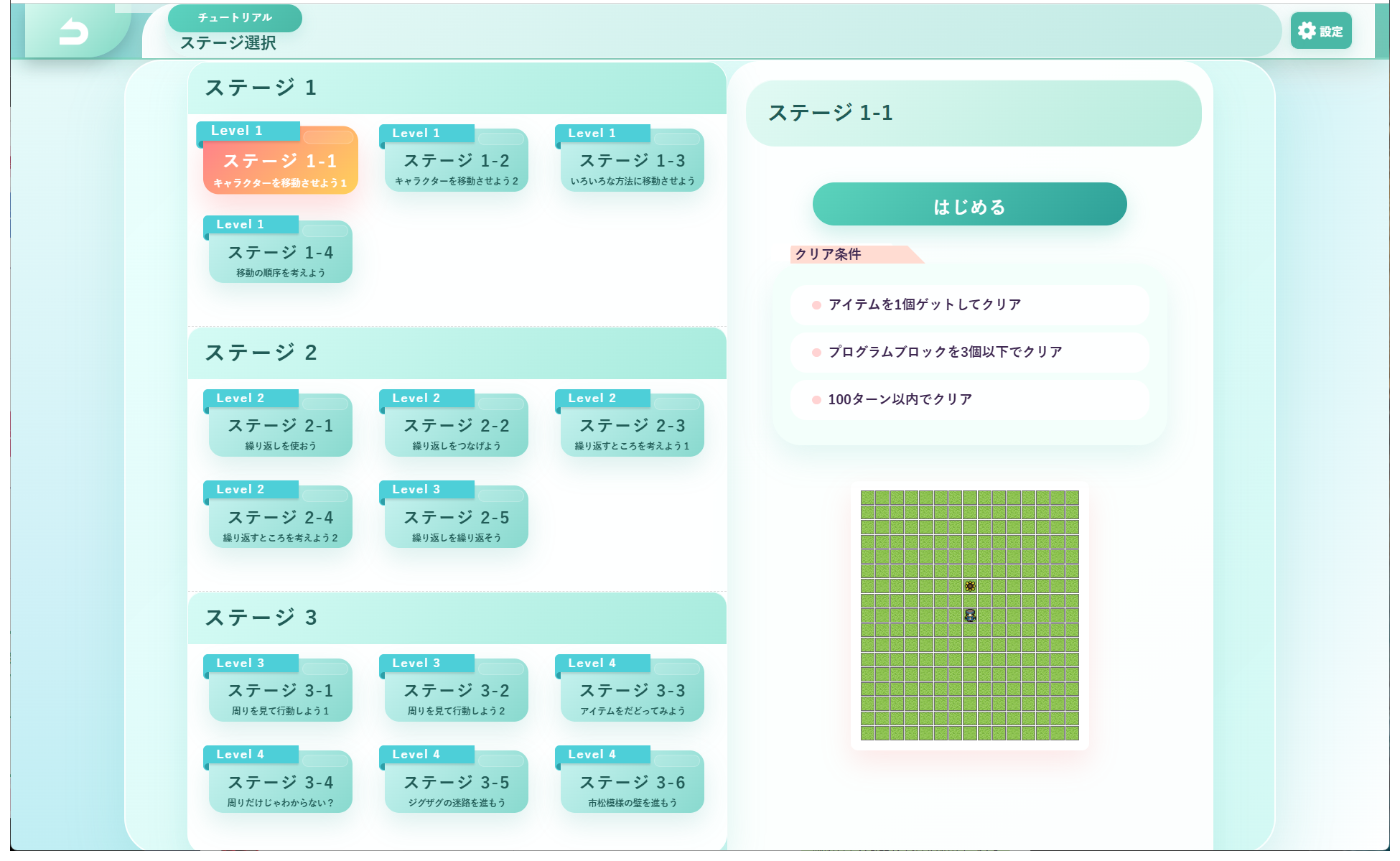Click the sun item icon on the map
1400x861 pixels.
click(x=970, y=586)
